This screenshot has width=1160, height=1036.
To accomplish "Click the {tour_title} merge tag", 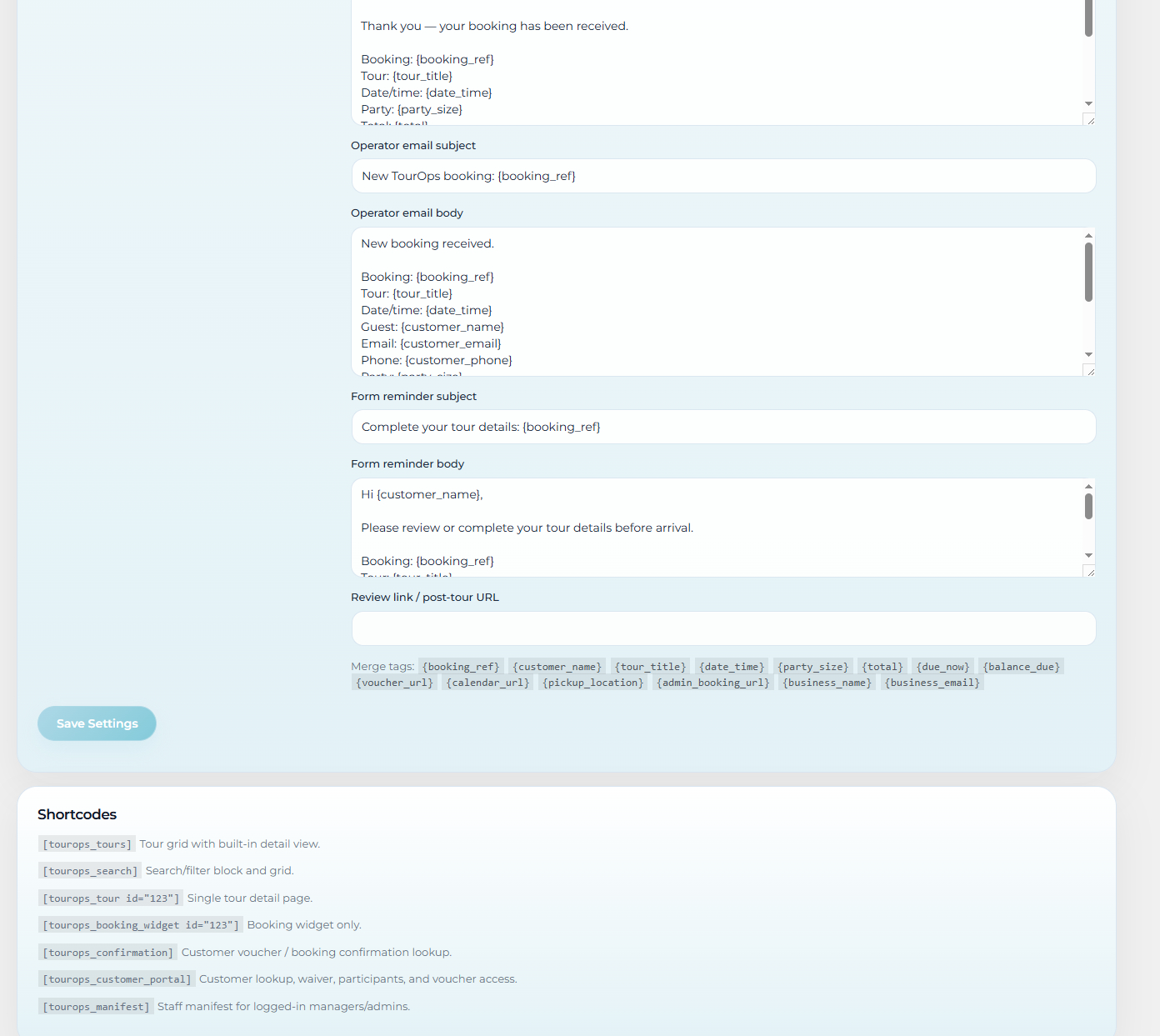I will pos(651,667).
